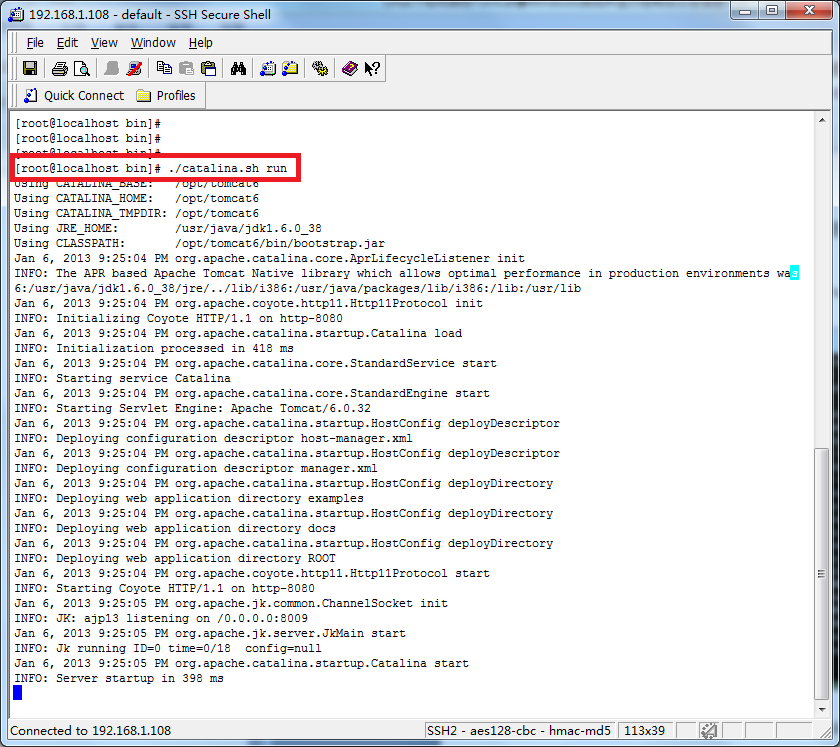Click the './catalina.sh run' command text
840x747 pixels.
(228, 168)
